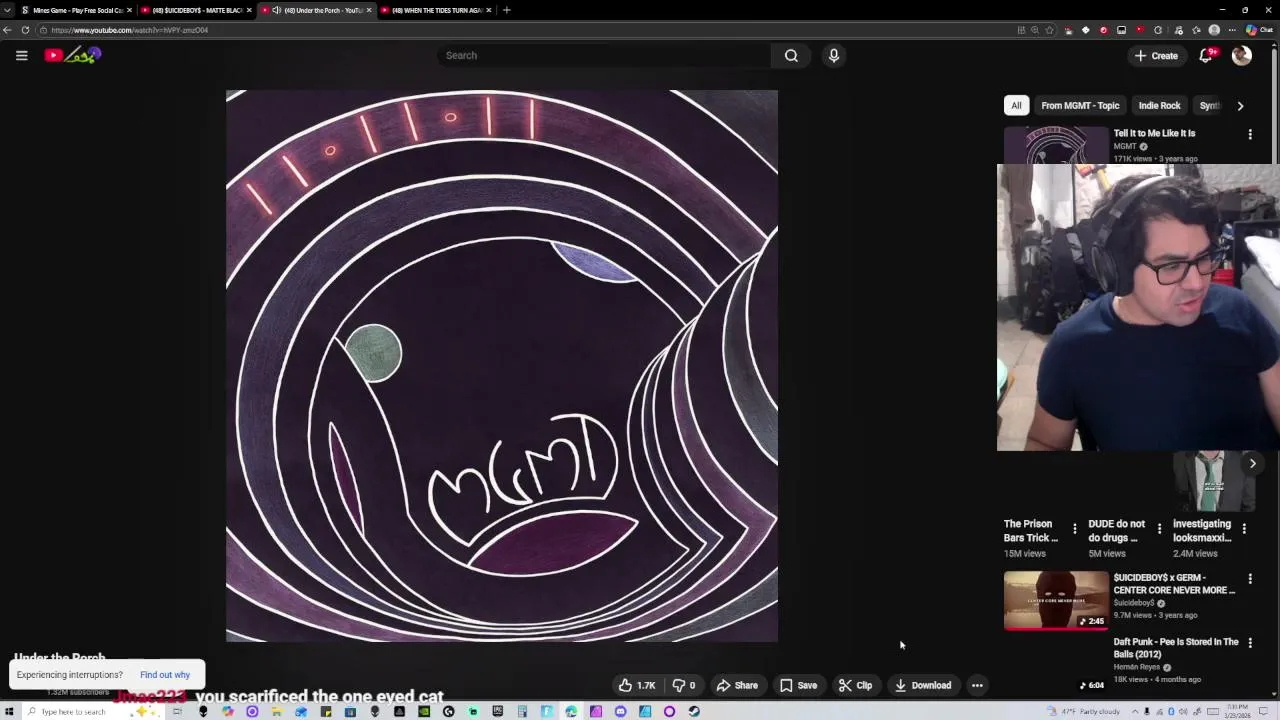Select the All filter chip
Image resolution: width=1280 pixels, height=720 pixels.
coord(1016,105)
